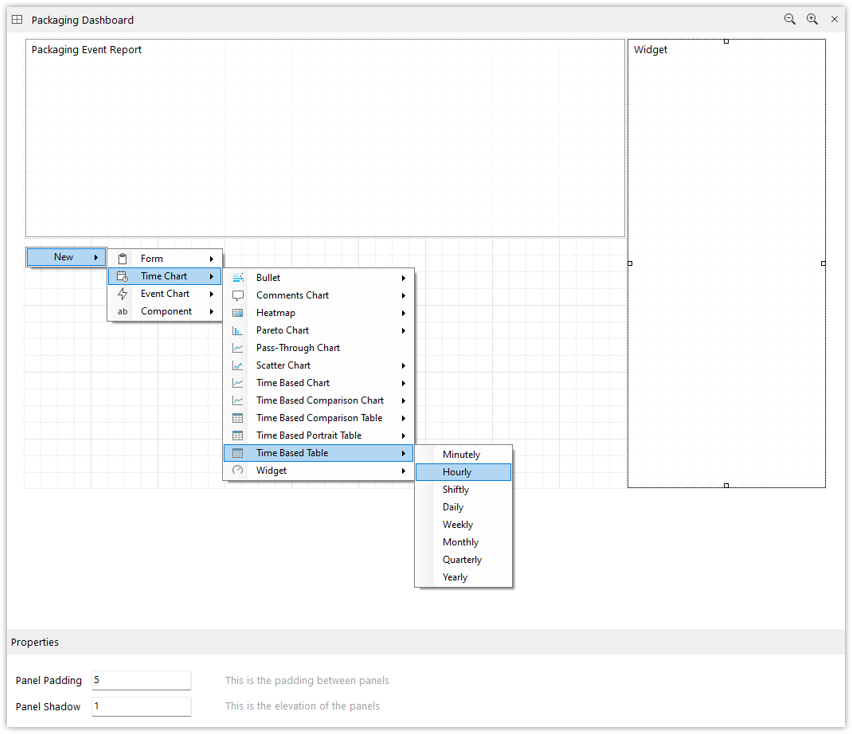Click the zoom in magnifier icon
The height and width of the screenshot is (734, 852).
[x=812, y=20]
